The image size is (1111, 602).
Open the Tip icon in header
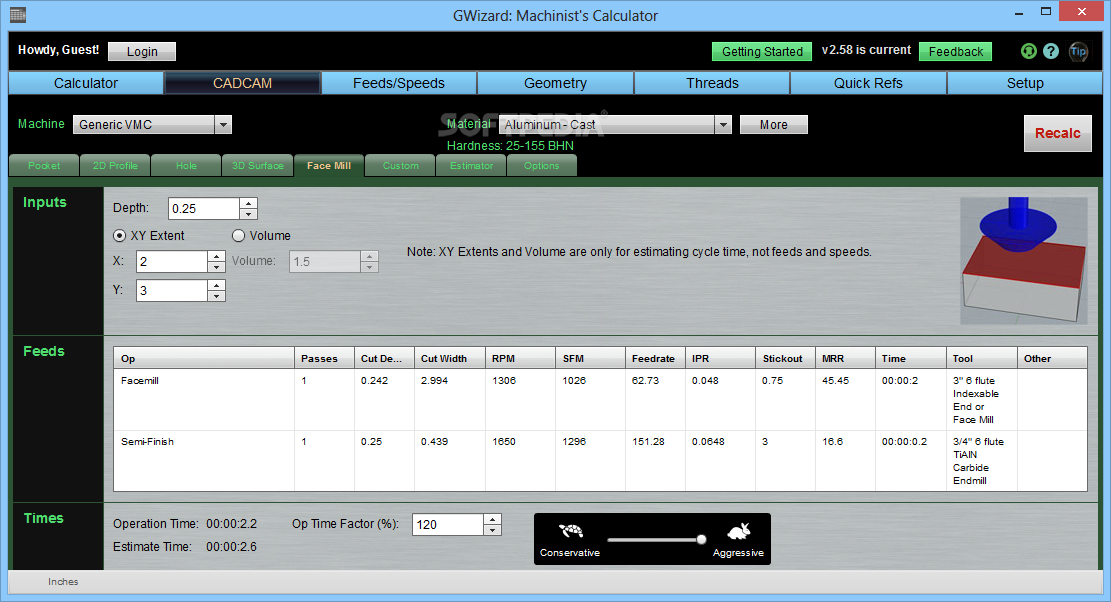click(x=1078, y=51)
